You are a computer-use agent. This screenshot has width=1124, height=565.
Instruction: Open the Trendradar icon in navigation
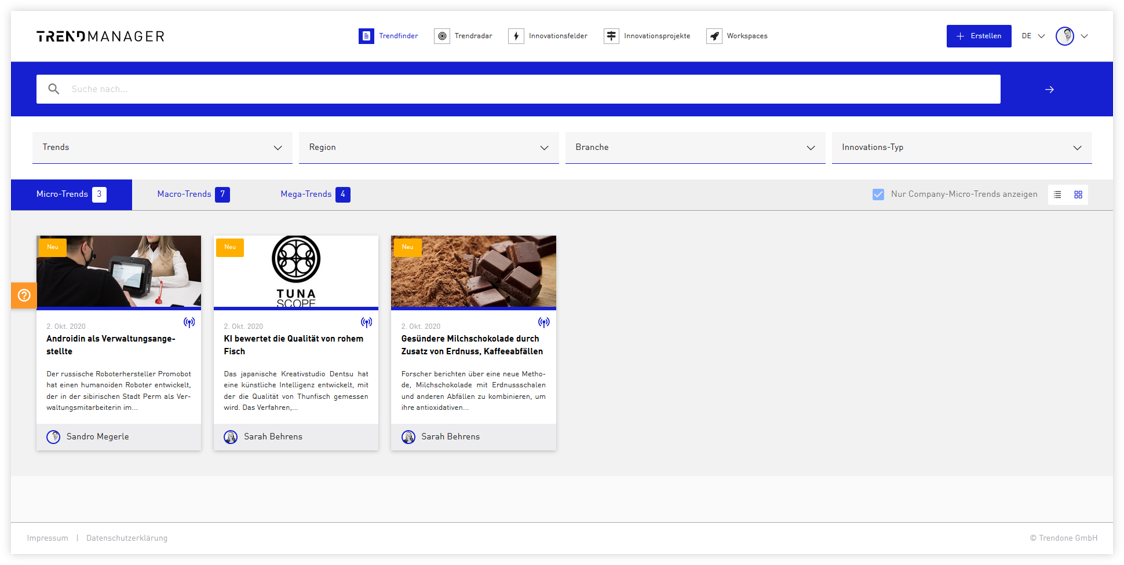coord(442,36)
